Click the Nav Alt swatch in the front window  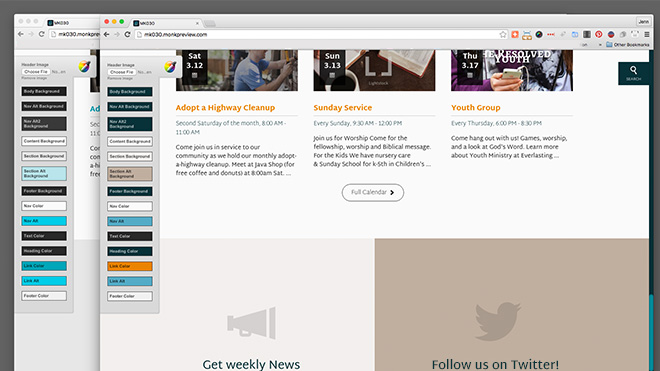point(130,221)
